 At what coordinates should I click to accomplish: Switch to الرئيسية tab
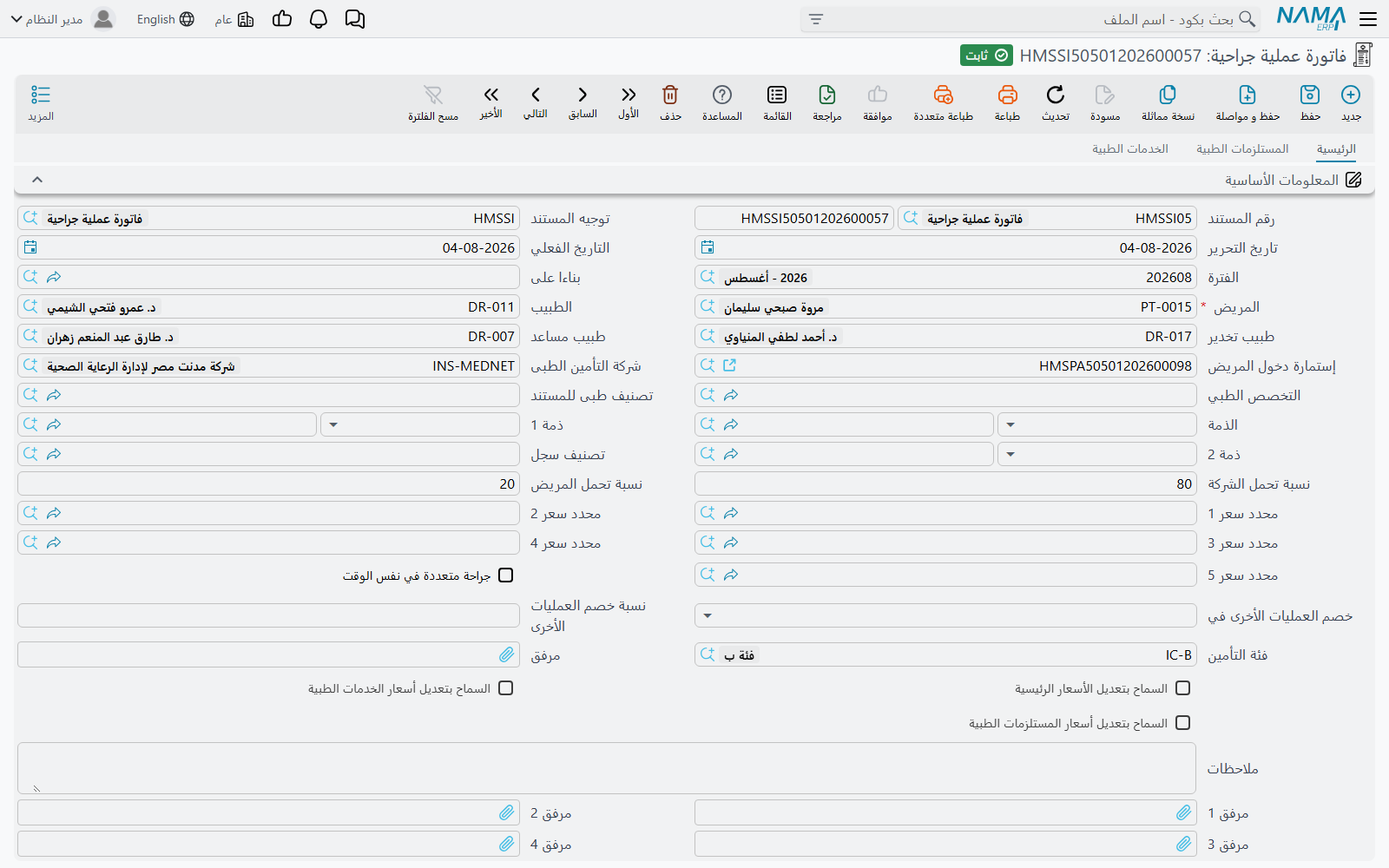(x=1336, y=149)
